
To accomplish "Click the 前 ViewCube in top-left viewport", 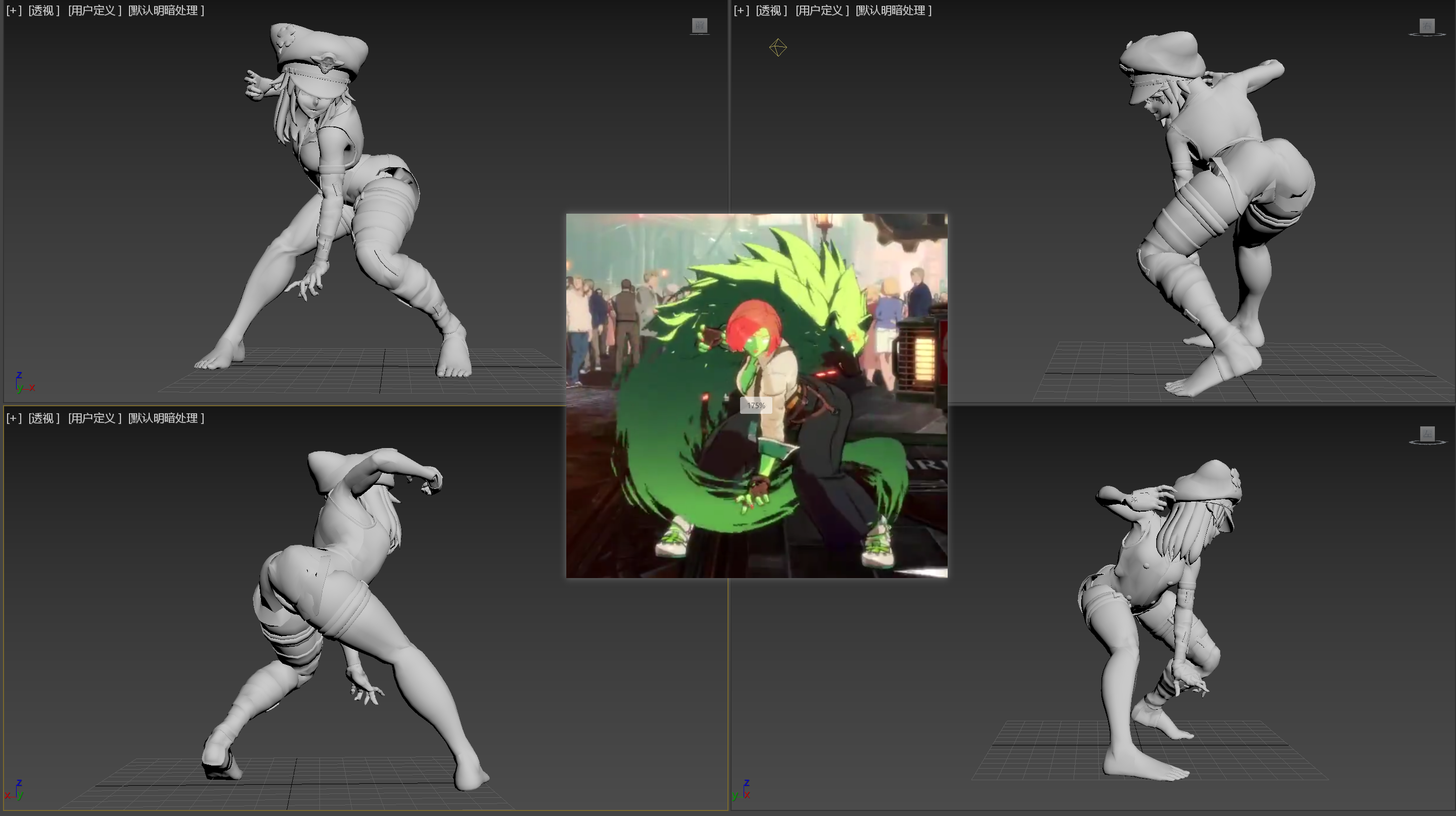I will (x=700, y=25).
